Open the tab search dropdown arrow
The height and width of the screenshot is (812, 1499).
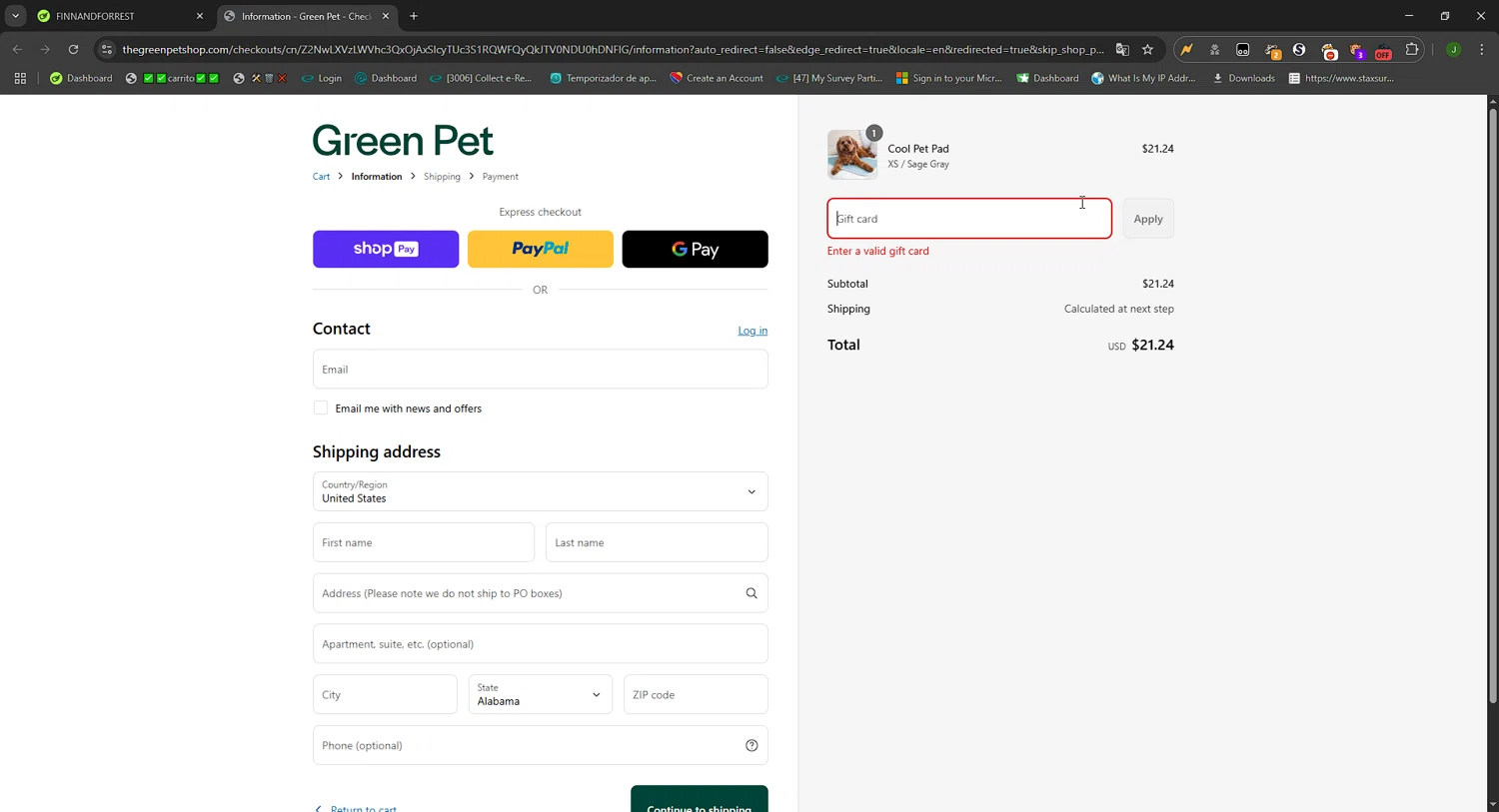point(15,16)
